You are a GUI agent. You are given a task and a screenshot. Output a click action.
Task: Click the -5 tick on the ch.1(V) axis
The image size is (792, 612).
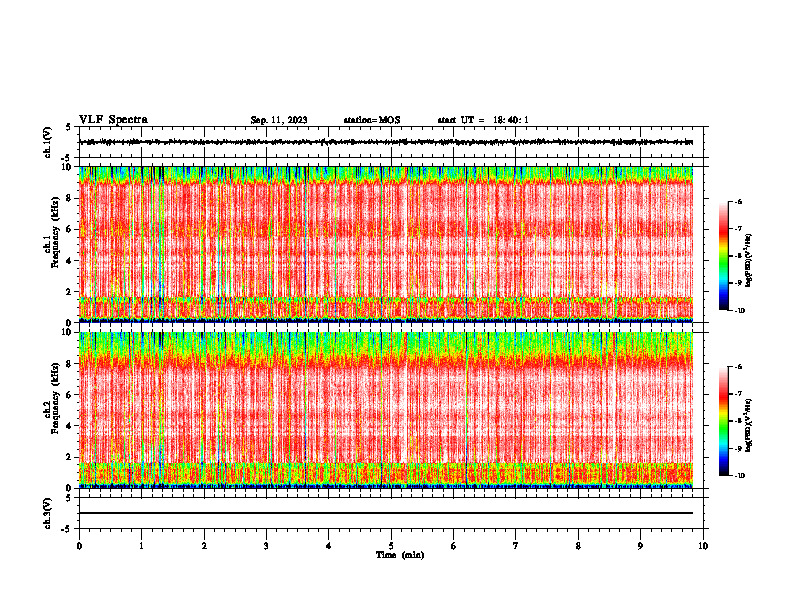(67, 158)
